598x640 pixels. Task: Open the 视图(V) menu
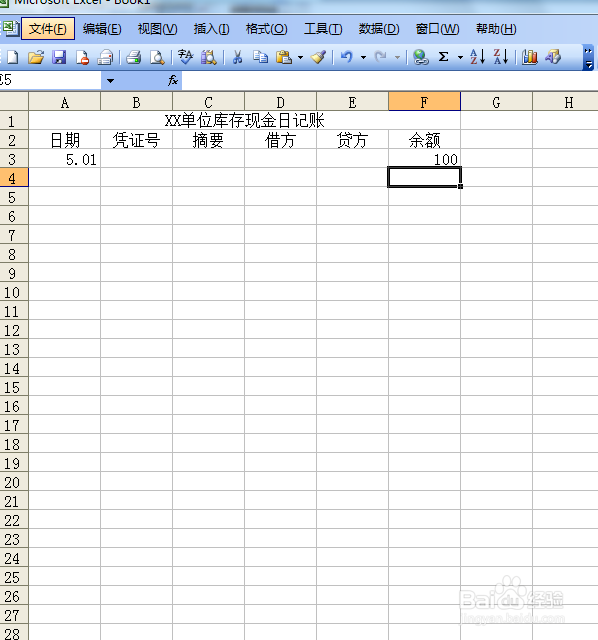click(158, 29)
